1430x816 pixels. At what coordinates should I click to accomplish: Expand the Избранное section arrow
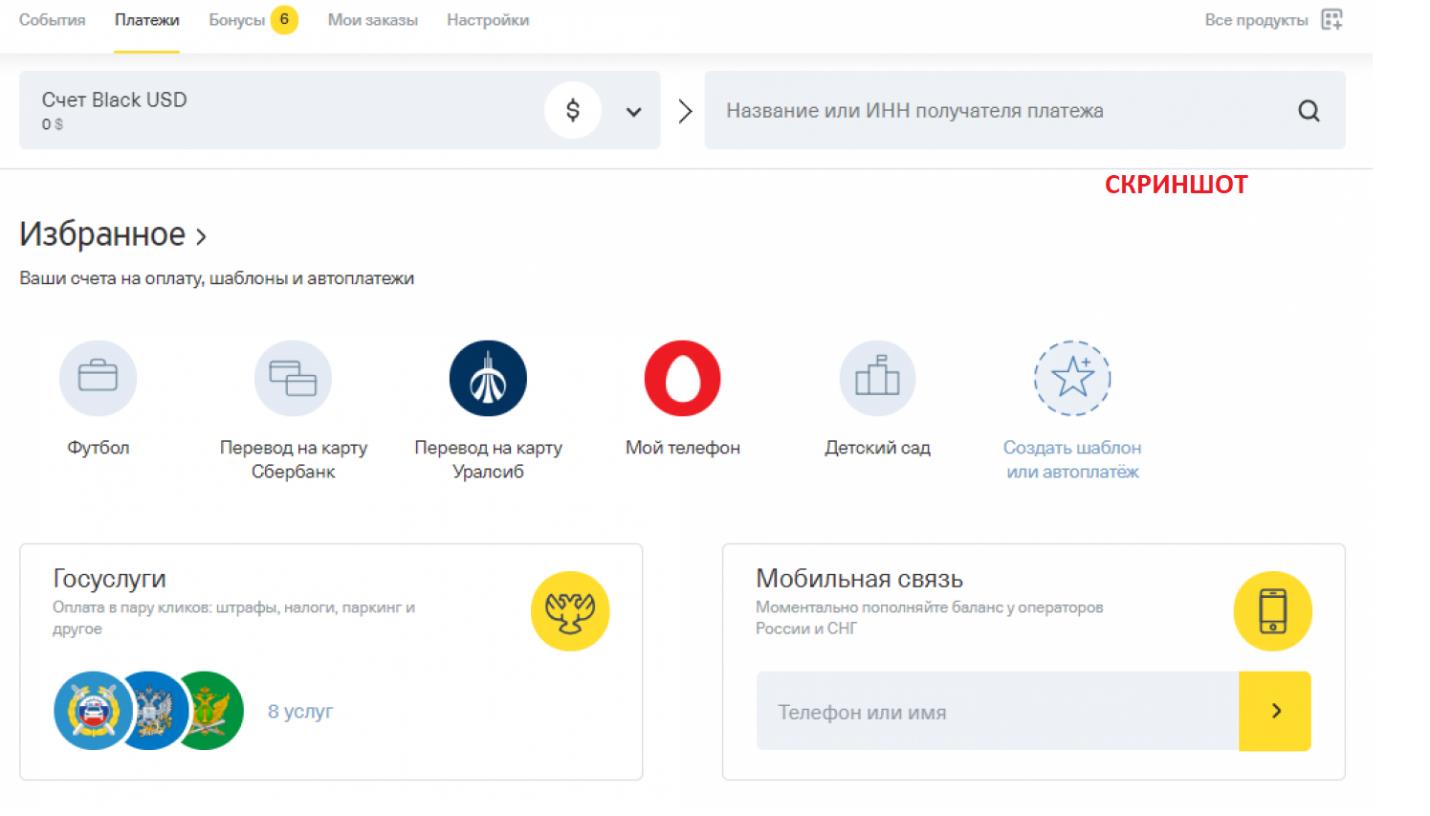[201, 237]
